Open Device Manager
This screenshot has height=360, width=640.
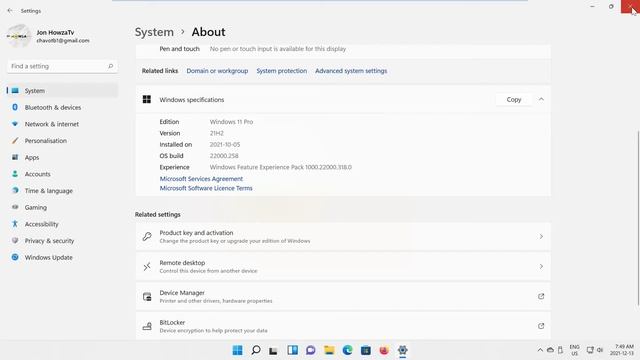(343, 296)
